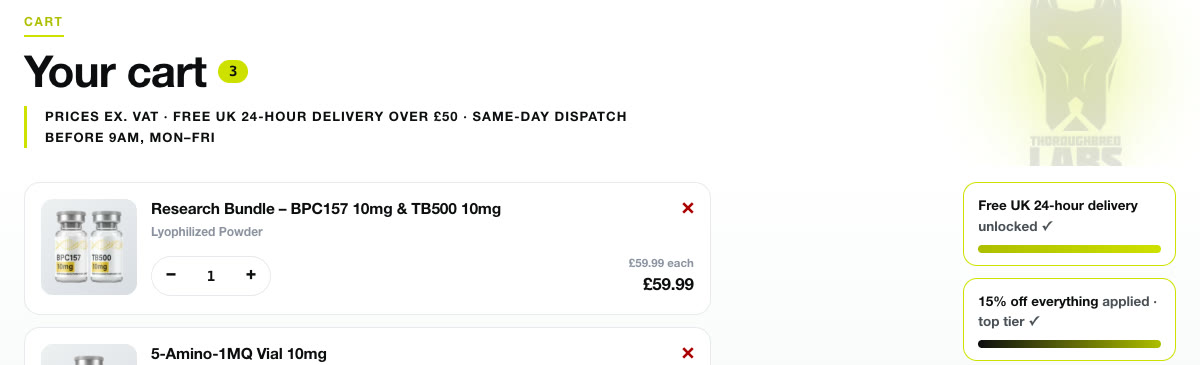Open the Research Bundle BPC157 & TB500 title
The width and height of the screenshot is (1200, 365).
(x=326, y=209)
